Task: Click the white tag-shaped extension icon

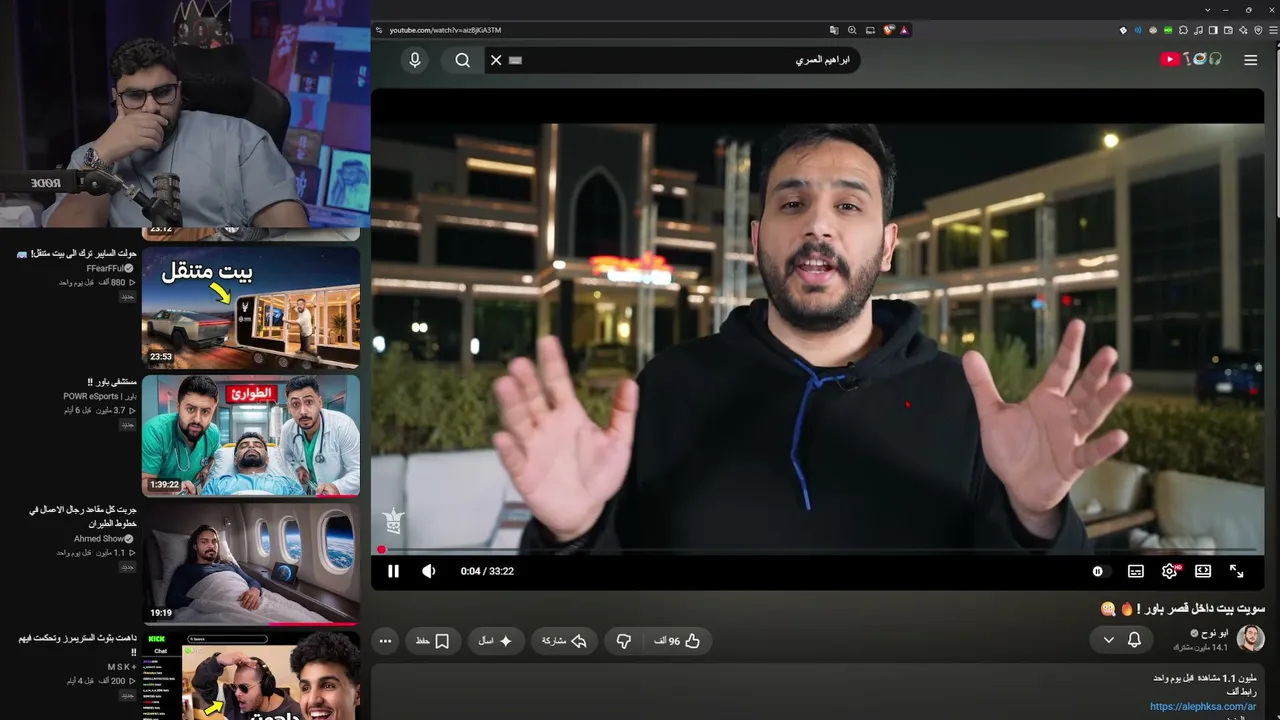Action: coord(1123,30)
